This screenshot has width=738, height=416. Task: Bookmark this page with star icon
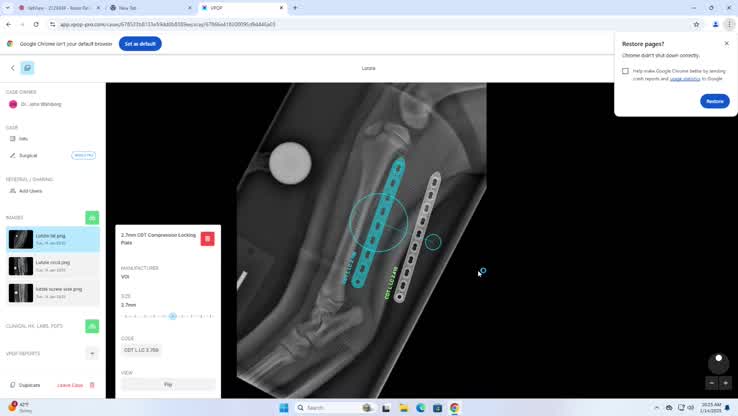(696, 24)
